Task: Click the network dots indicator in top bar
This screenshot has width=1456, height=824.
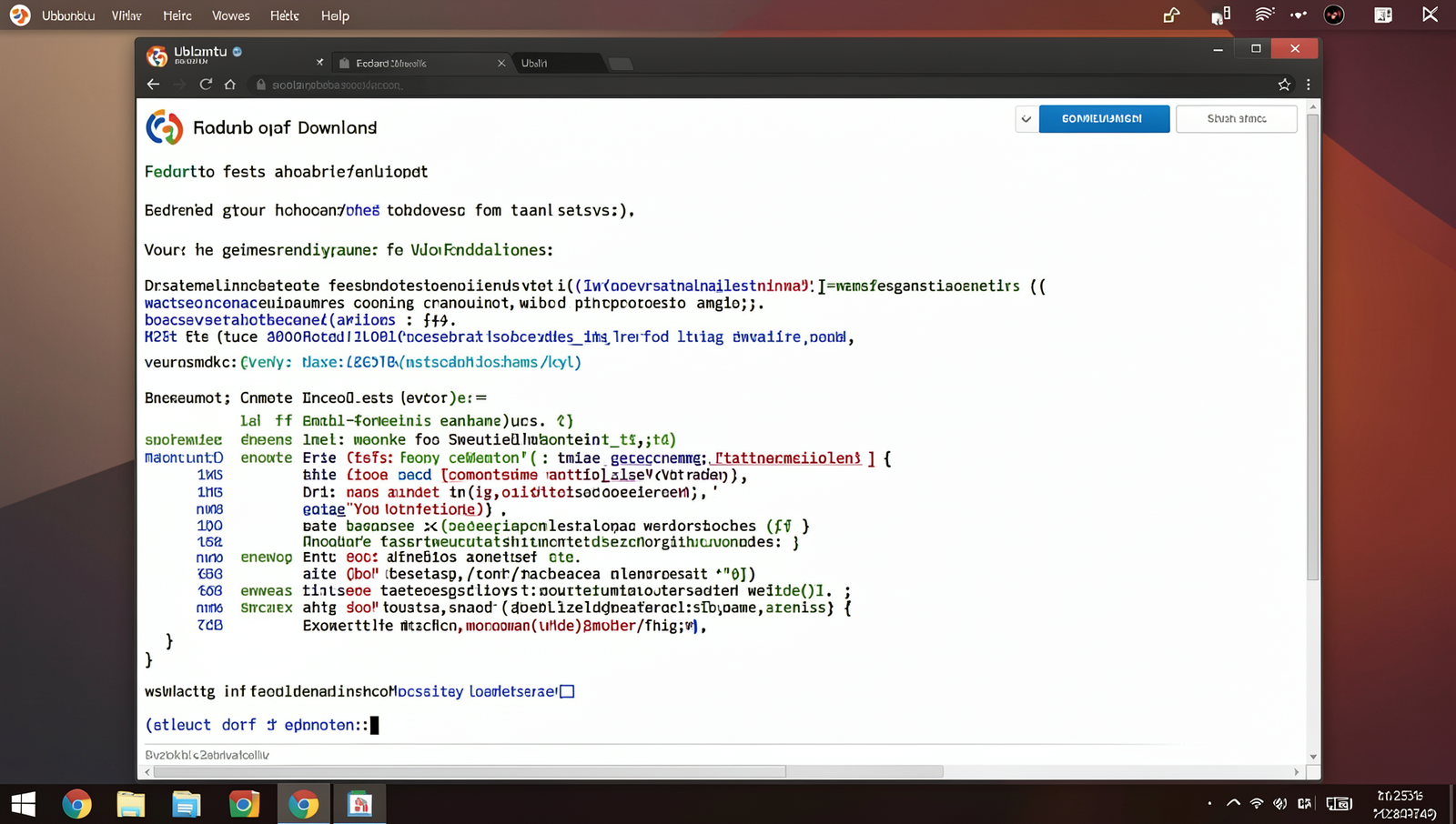Action: tap(1299, 15)
